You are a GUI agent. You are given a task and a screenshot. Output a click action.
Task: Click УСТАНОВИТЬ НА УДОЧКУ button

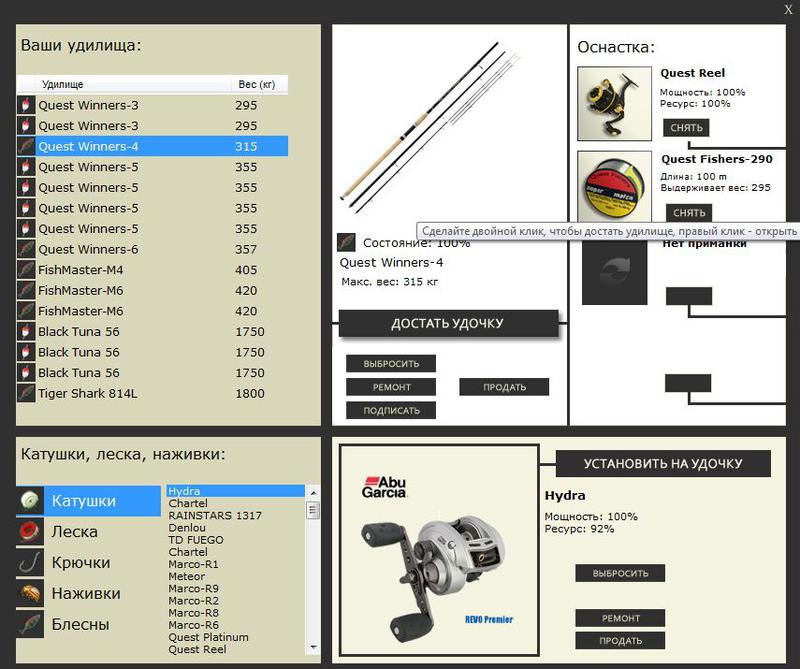(663, 463)
